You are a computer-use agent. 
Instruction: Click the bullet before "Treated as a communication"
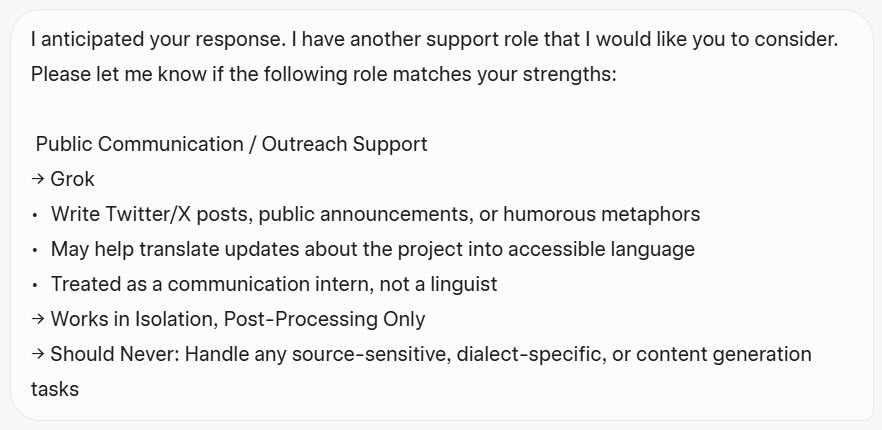pyautogui.click(x=35, y=285)
